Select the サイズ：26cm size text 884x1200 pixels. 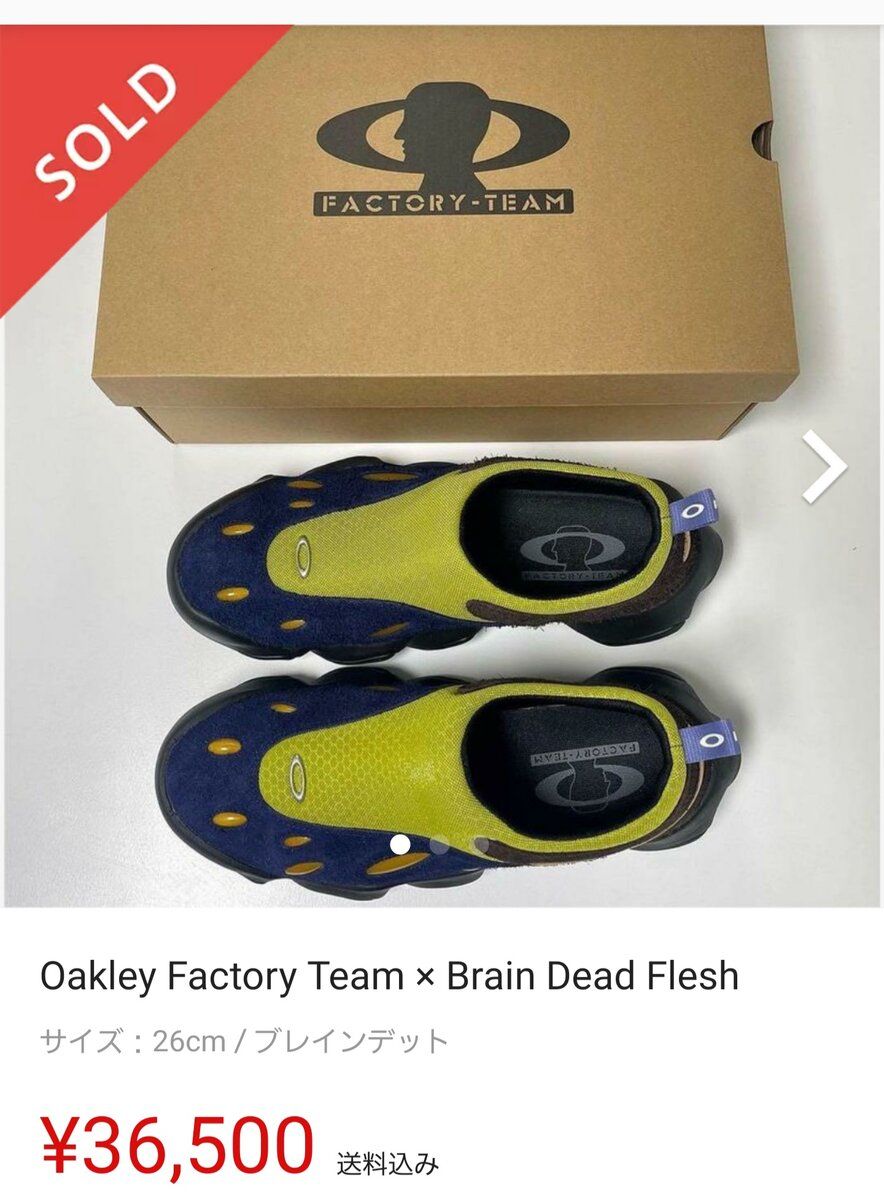(x=133, y=1041)
